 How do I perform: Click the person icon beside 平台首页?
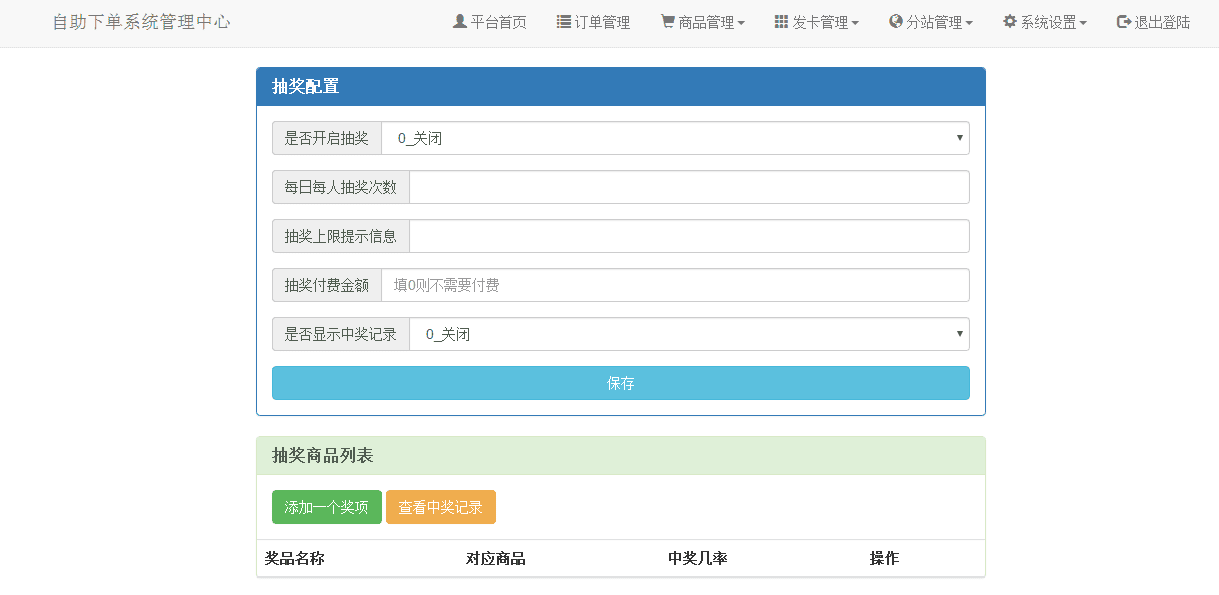tap(459, 21)
